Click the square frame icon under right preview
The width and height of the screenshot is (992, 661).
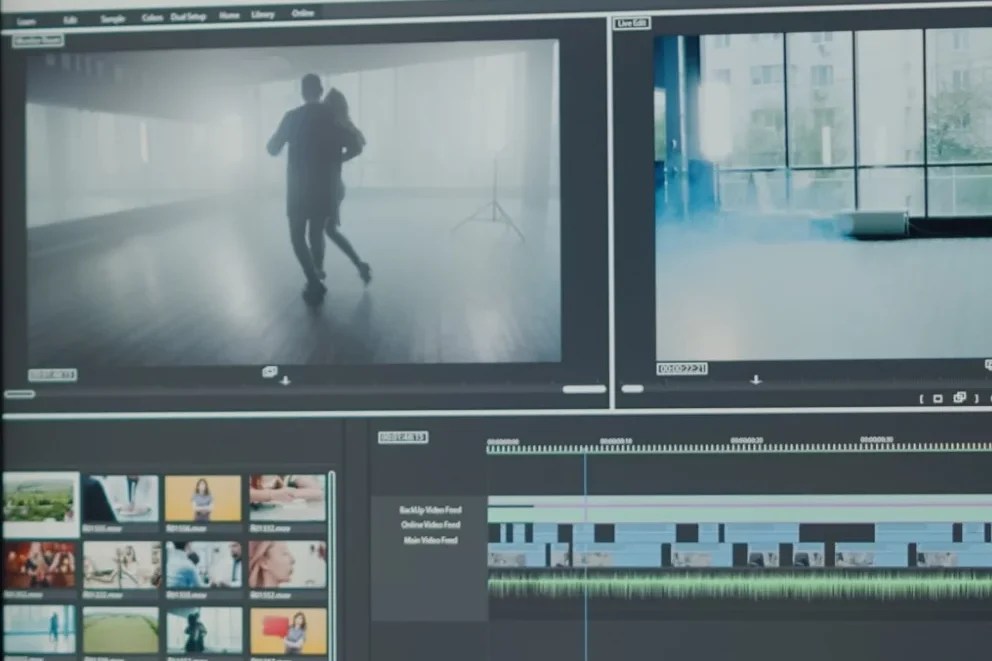[938, 398]
